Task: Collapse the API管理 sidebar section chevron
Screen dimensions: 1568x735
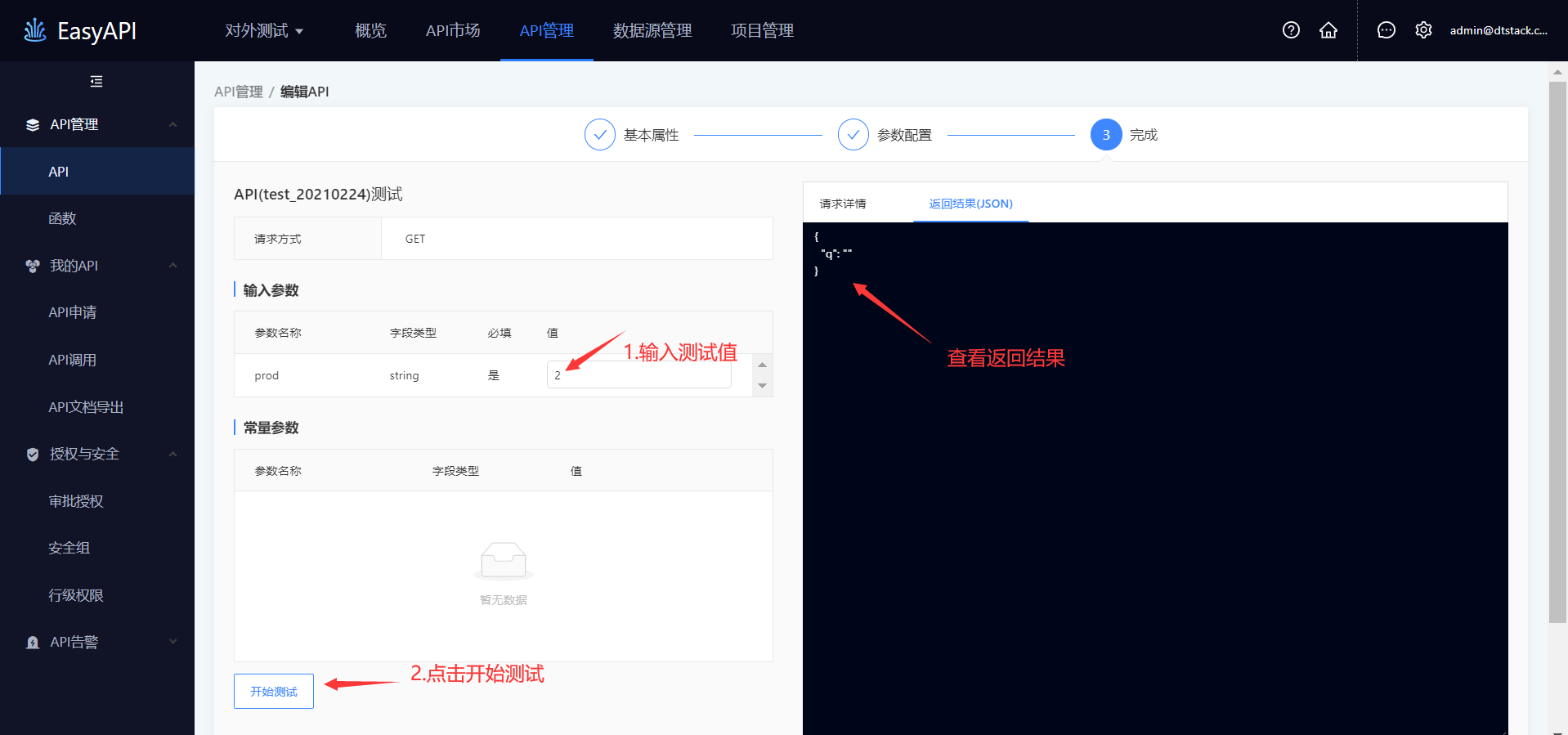Action: tap(172, 124)
